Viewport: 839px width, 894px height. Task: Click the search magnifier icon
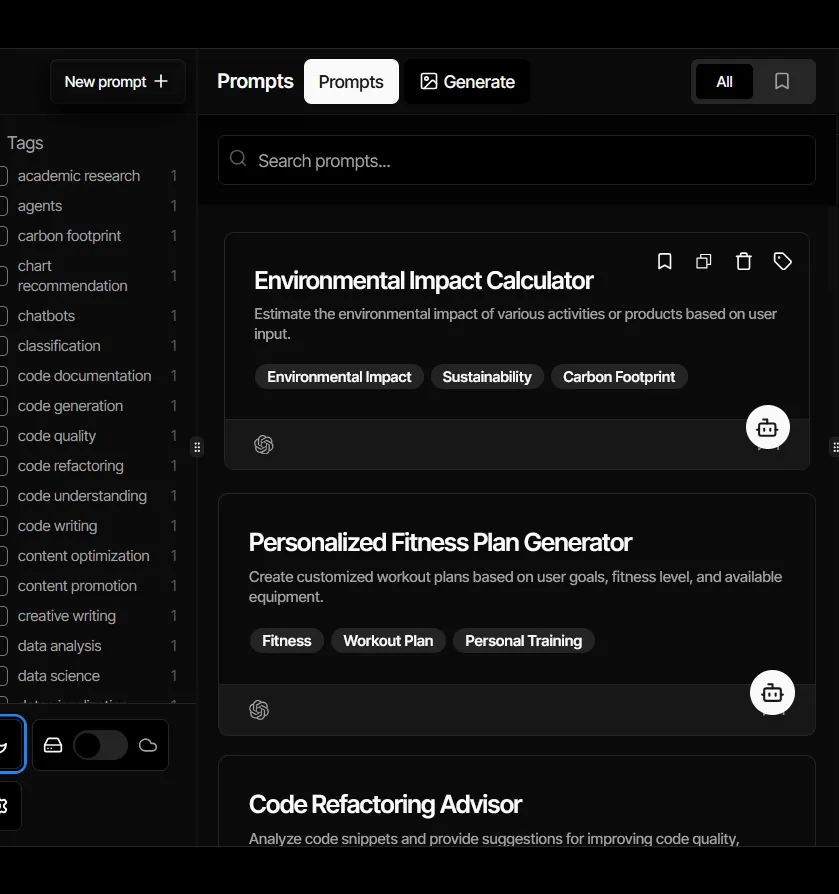tap(238, 159)
